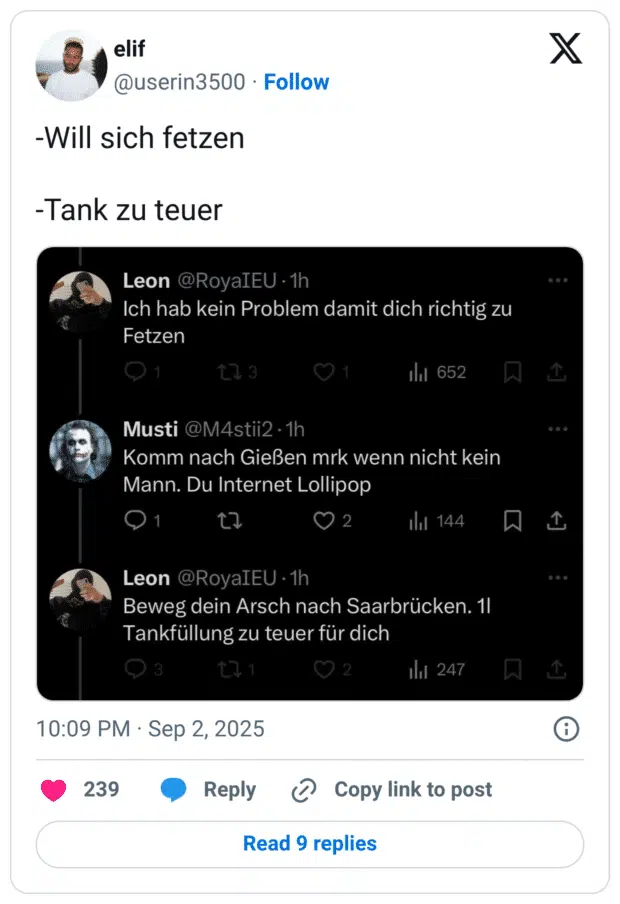Open more options on Leon's first tweet
This screenshot has width=620, height=904.
pos(557,282)
